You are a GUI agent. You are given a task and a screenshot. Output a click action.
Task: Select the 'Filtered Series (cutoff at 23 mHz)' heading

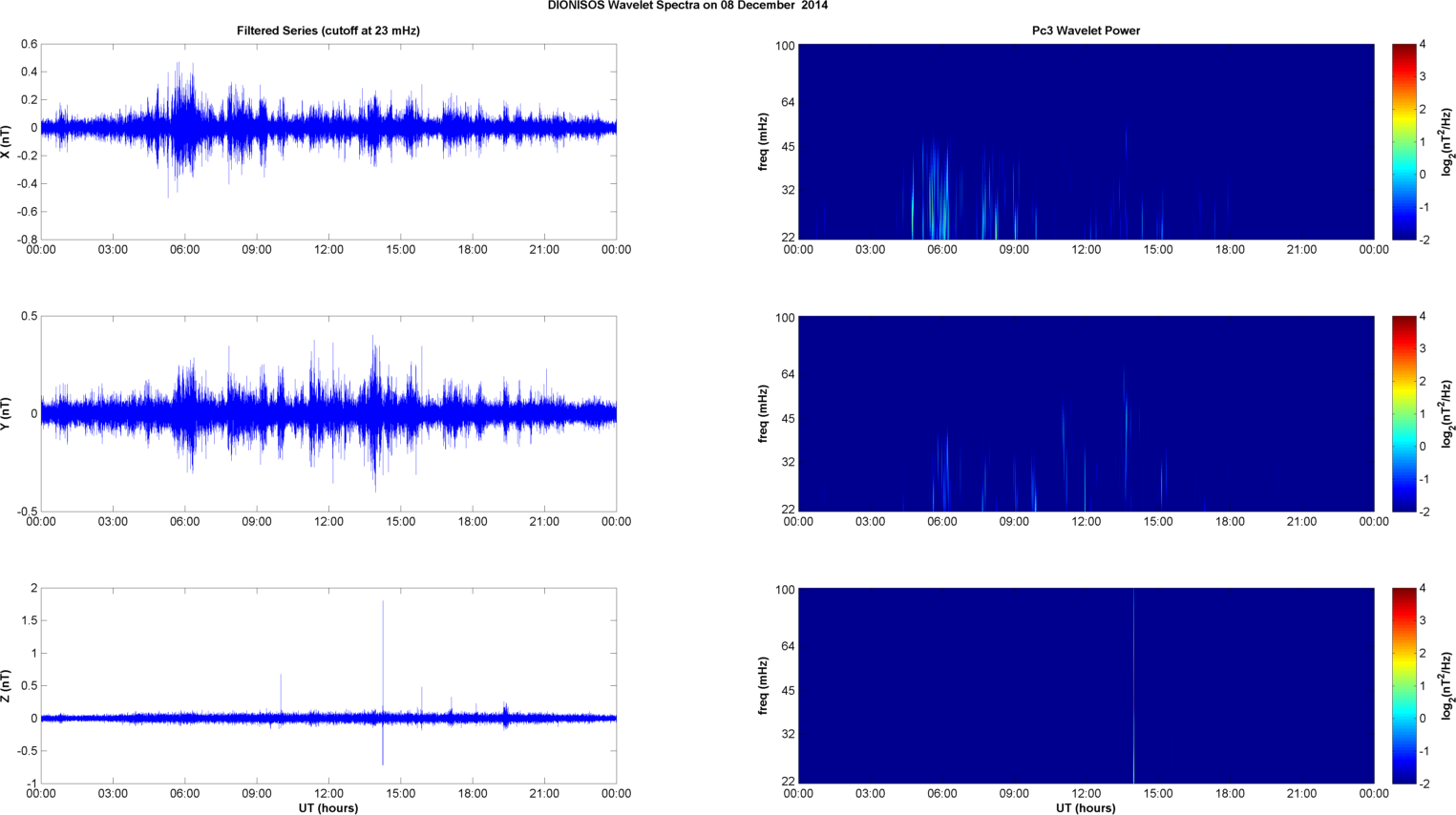328,31
